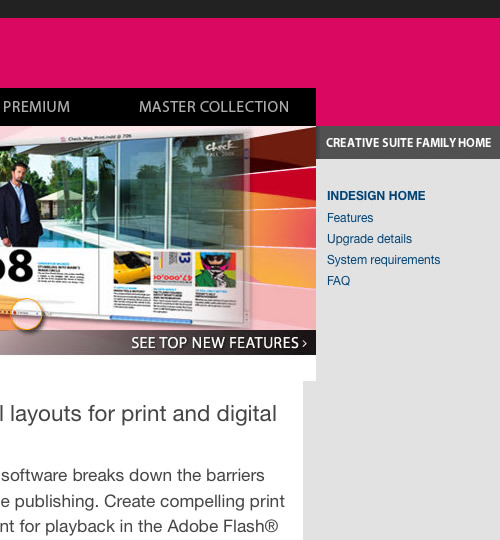Open the PREMIUM tab
The image size is (500, 540).
tap(36, 107)
